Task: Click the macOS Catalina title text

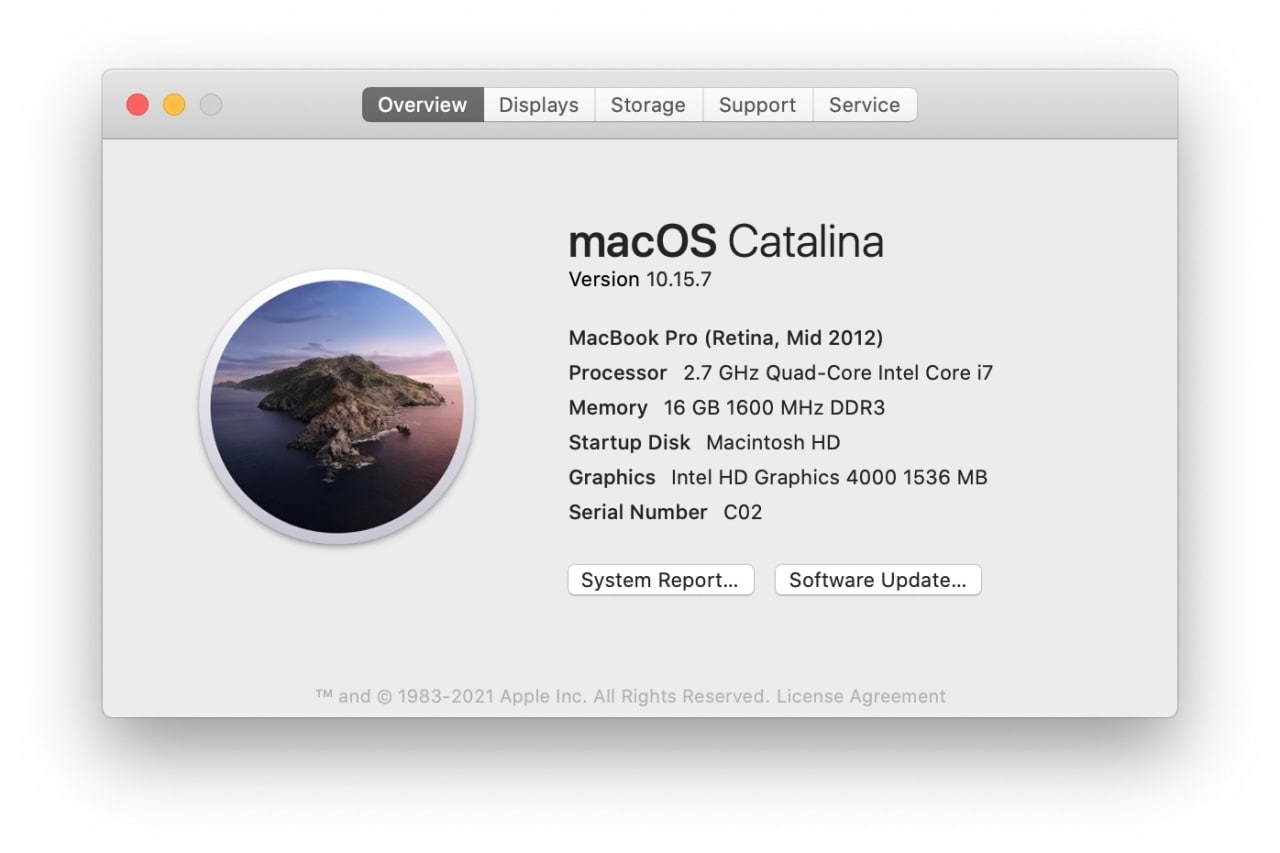Action: (x=726, y=242)
